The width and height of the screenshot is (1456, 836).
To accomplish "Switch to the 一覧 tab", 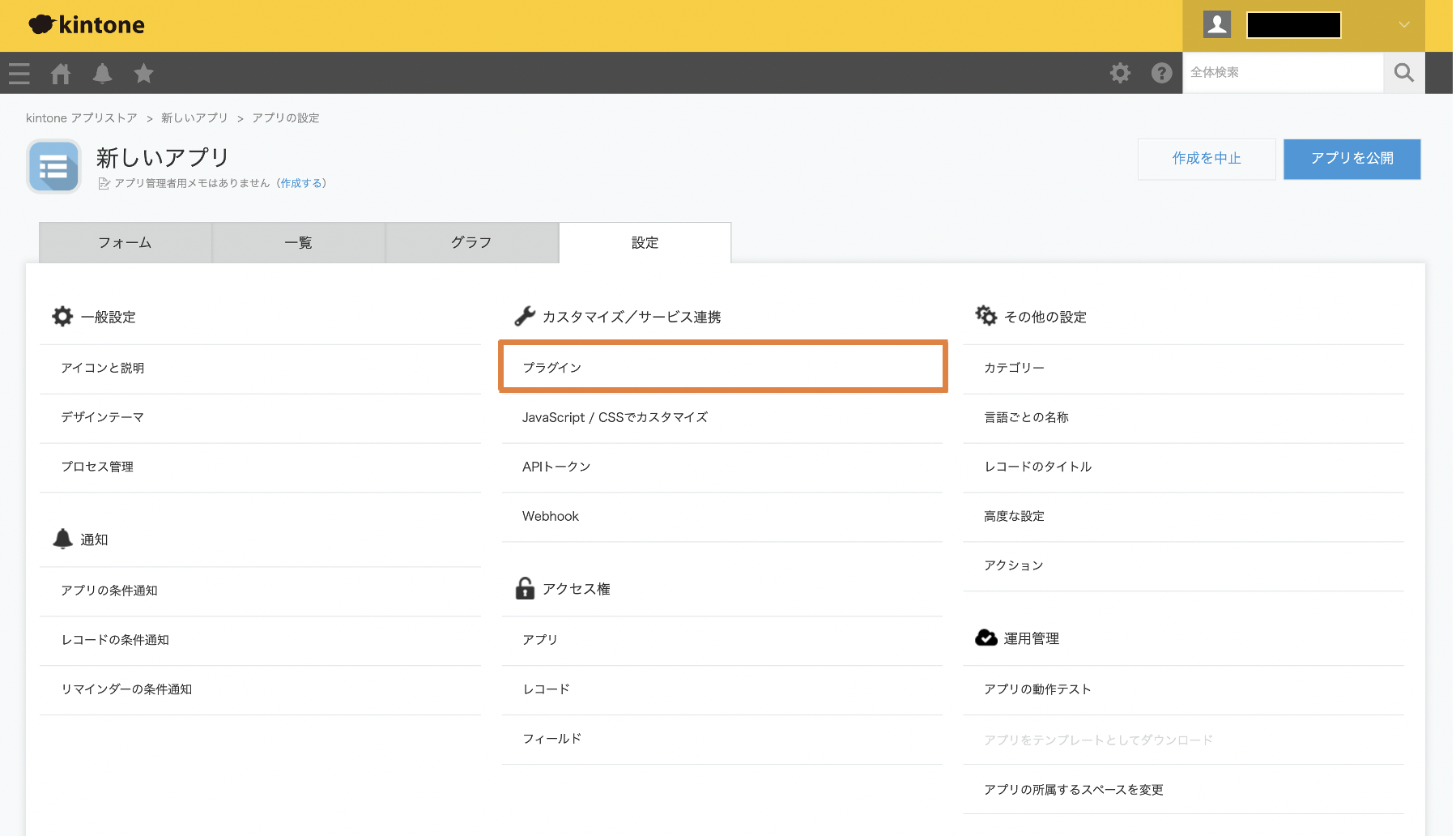I will tap(298, 242).
